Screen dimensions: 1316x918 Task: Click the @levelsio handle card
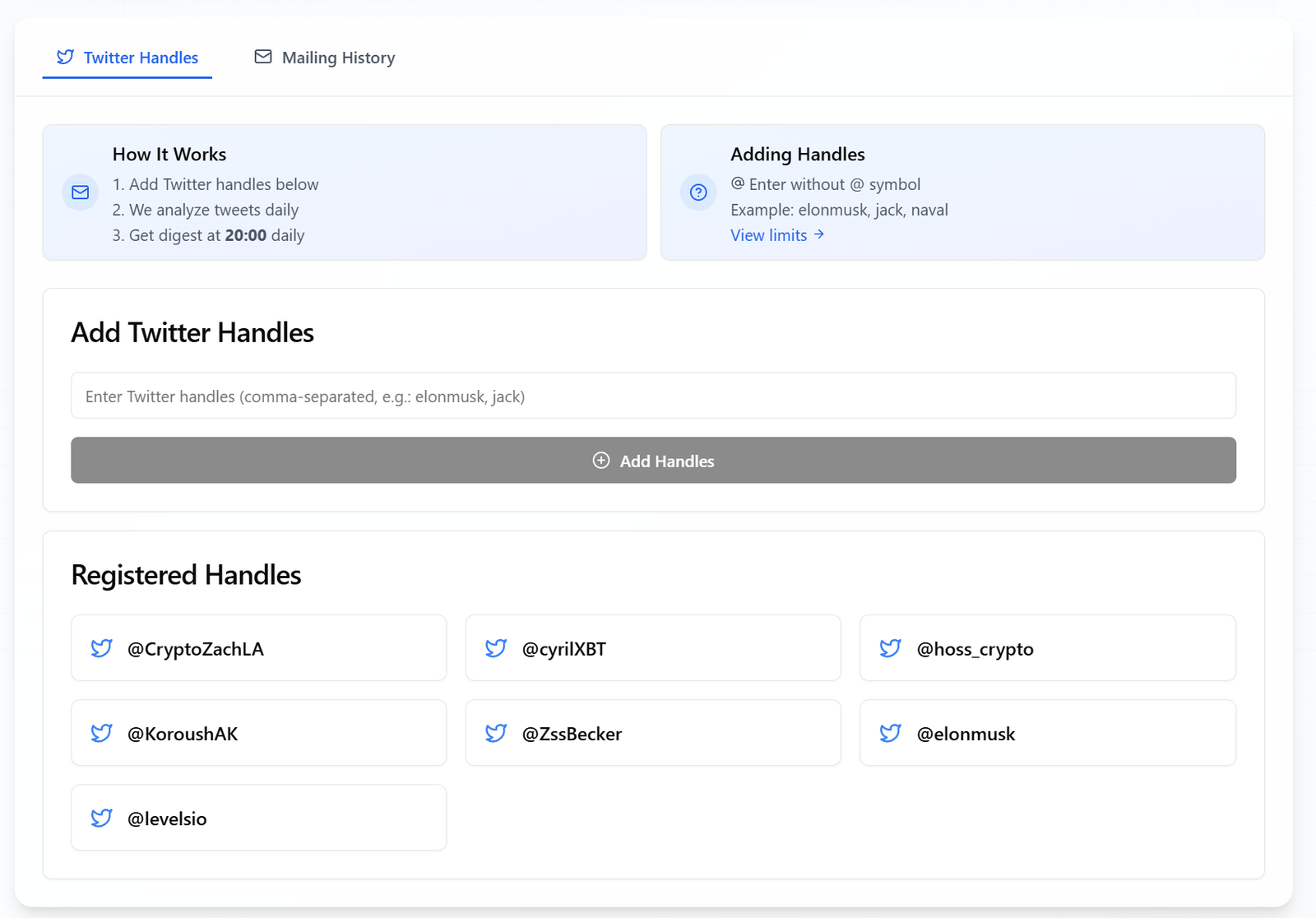(x=258, y=818)
